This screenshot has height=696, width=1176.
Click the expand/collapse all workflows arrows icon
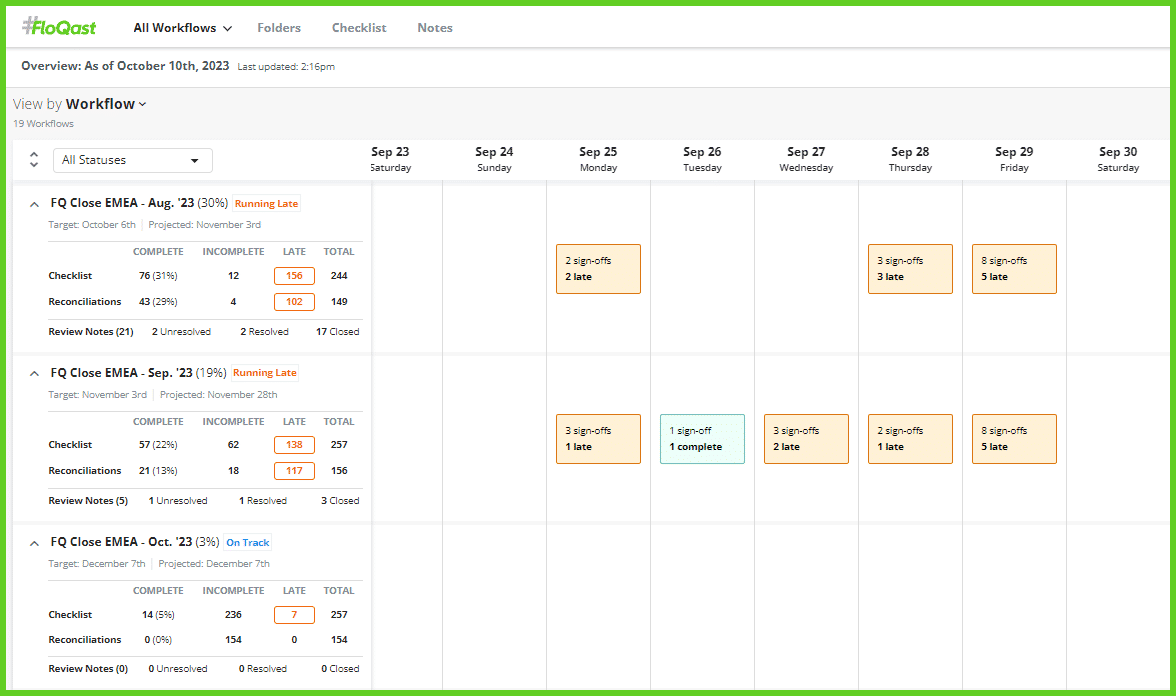(33, 160)
